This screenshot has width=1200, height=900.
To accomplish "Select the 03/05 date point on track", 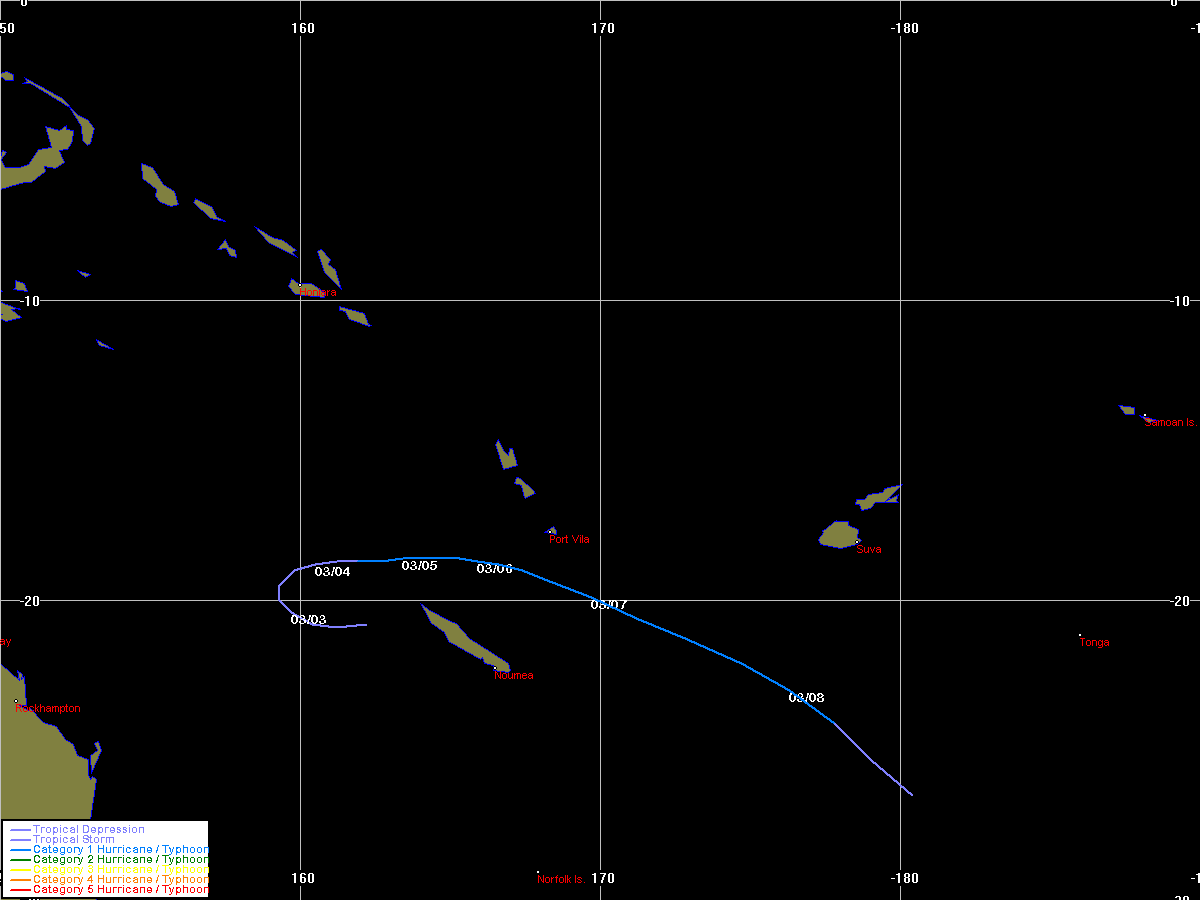I will 419,566.
